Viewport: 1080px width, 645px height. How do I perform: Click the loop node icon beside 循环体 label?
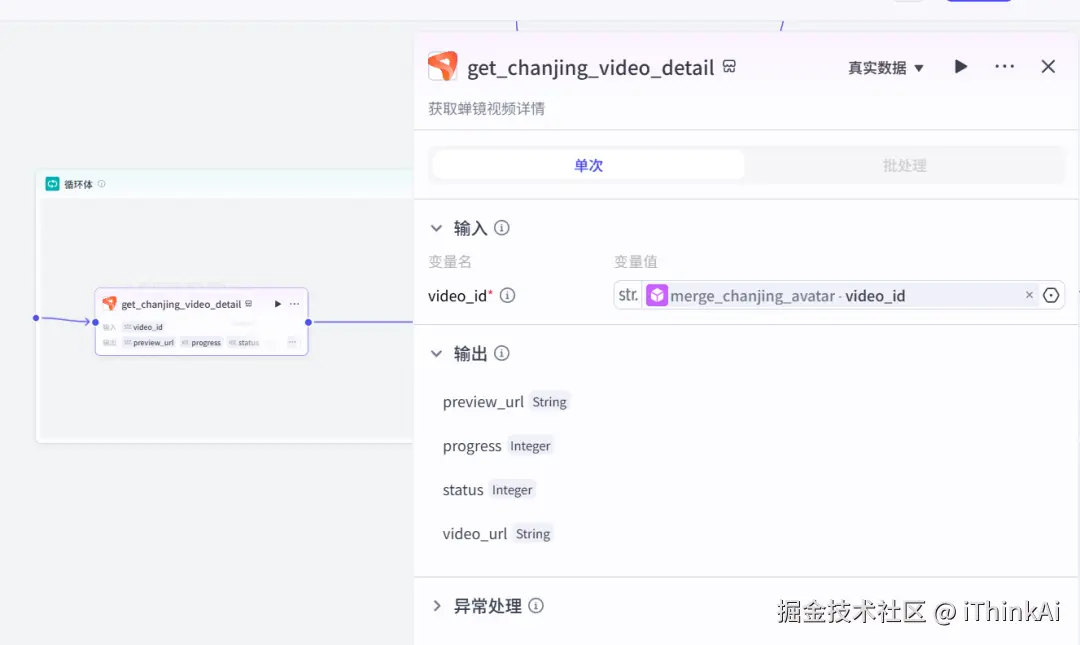click(52, 184)
